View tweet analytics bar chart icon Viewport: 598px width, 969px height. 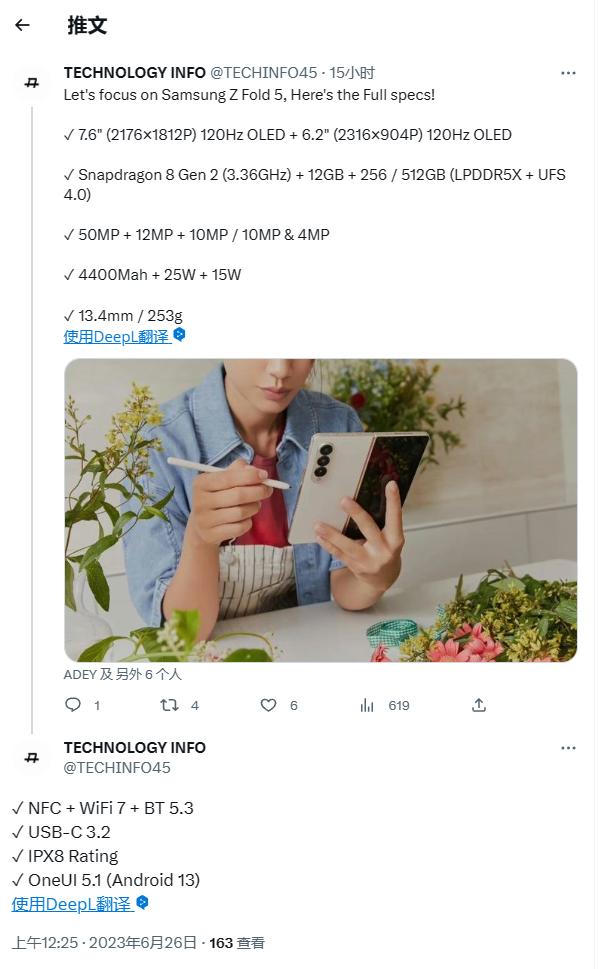(x=367, y=705)
